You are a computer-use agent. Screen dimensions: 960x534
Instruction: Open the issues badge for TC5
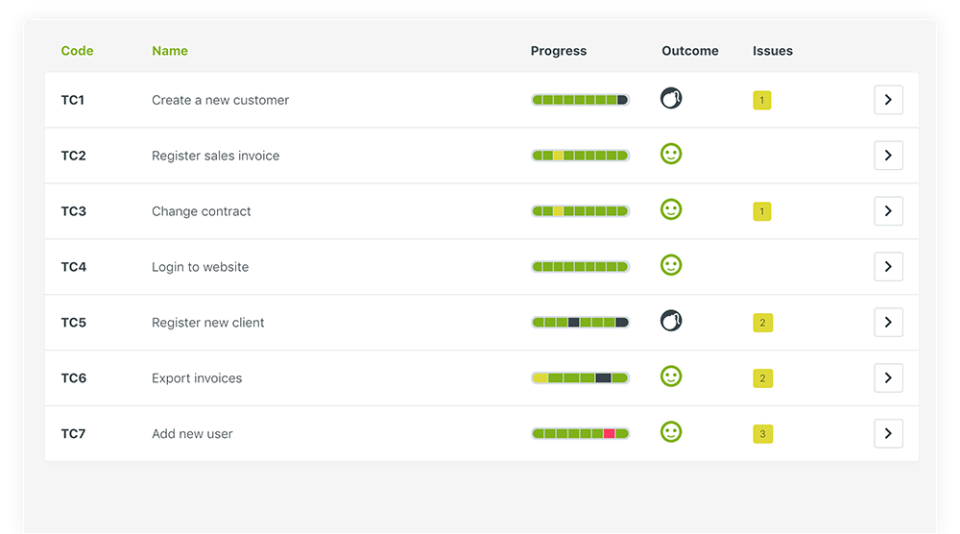click(x=763, y=323)
